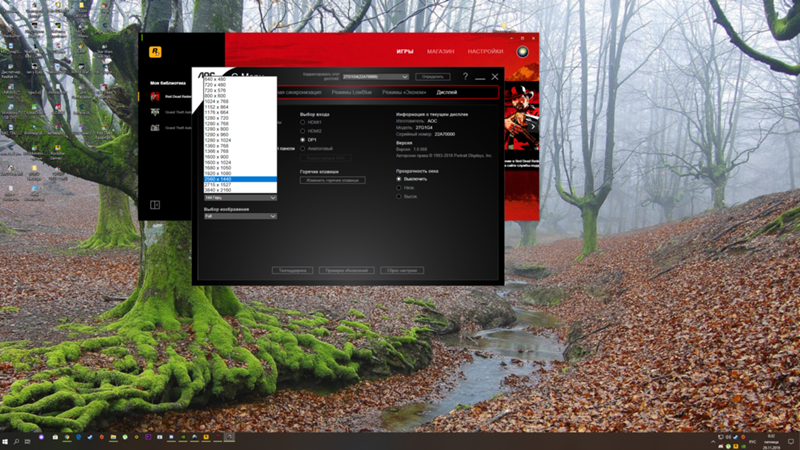Switch input language via РУС indicator

tap(753, 442)
